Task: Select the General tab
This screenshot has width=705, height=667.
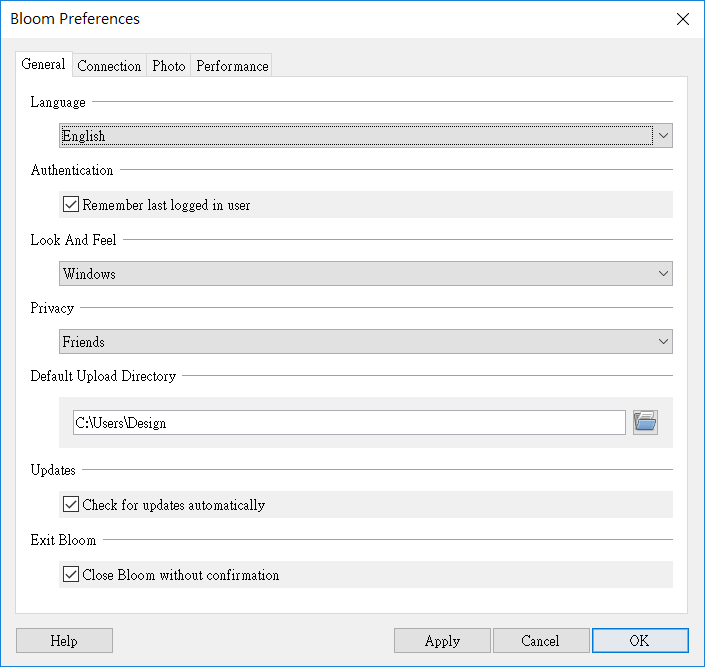Action: pyautogui.click(x=44, y=65)
